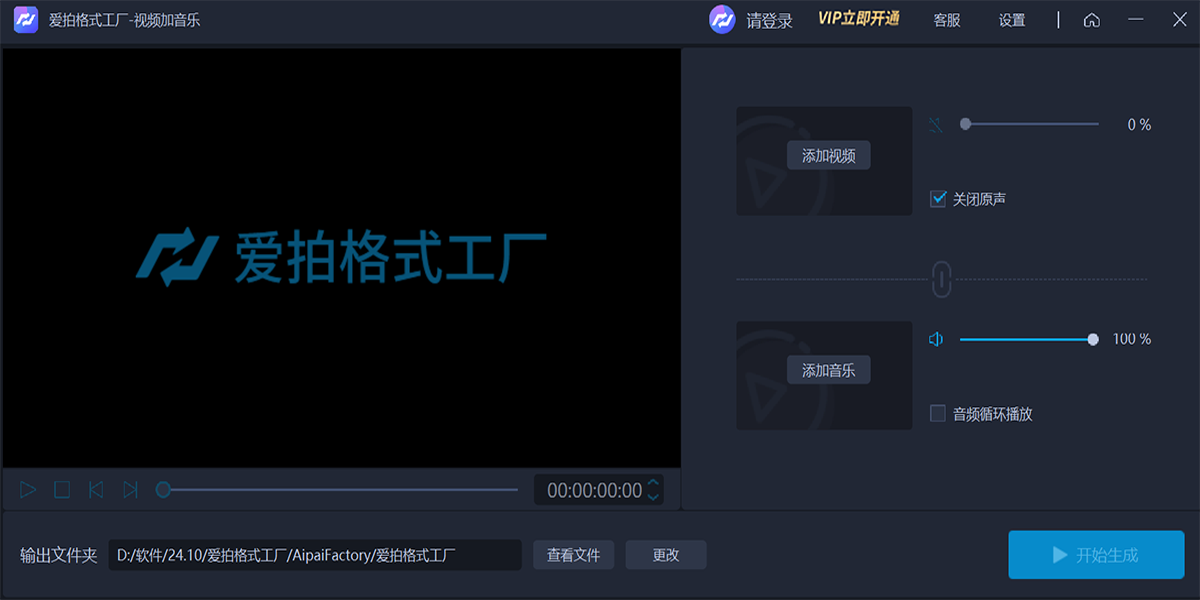
Task: Uncheck the 关闭原声 checkbox
Action: coord(937,199)
